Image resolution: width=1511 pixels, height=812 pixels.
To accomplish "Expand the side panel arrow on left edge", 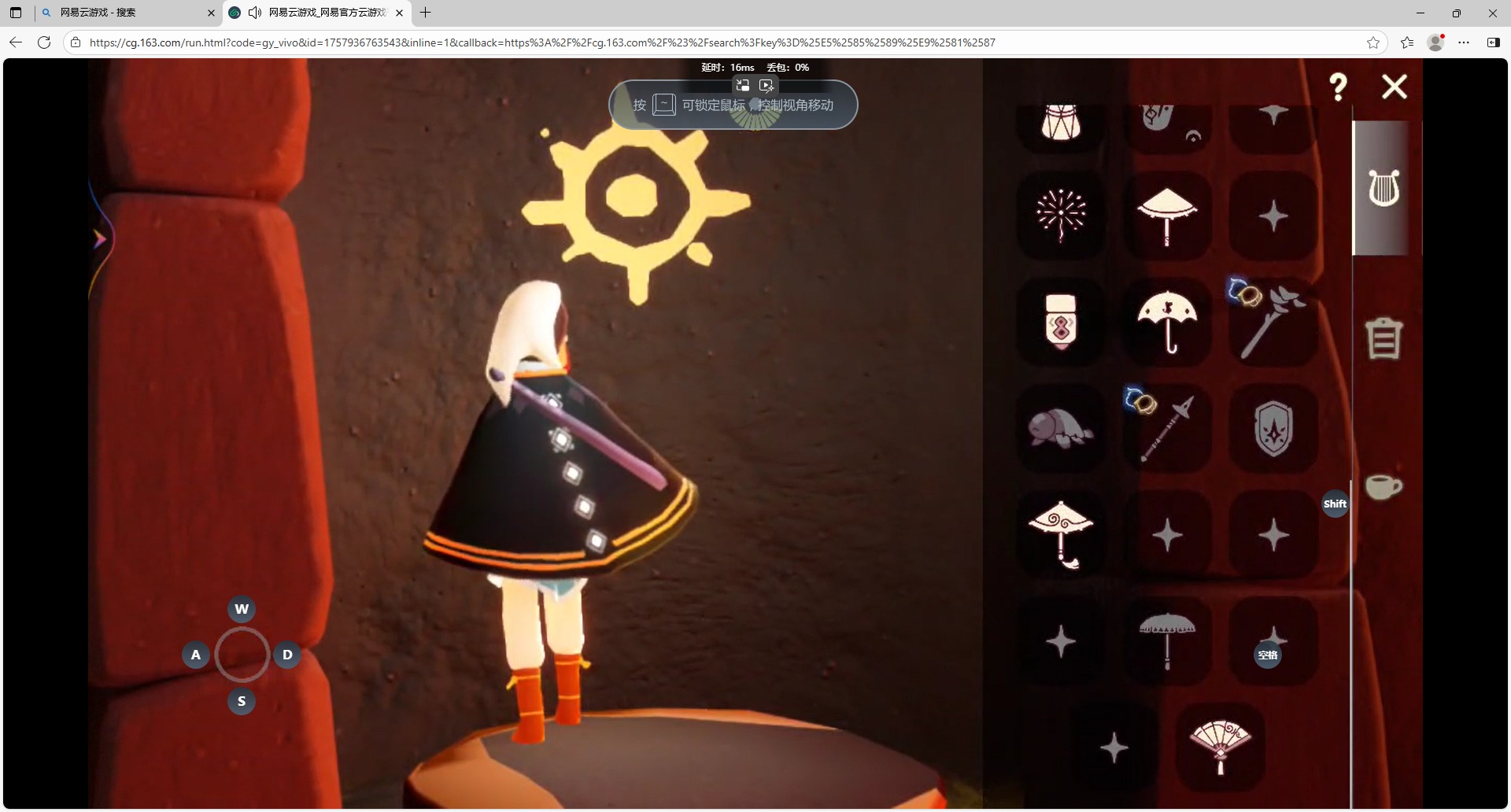I will point(100,238).
